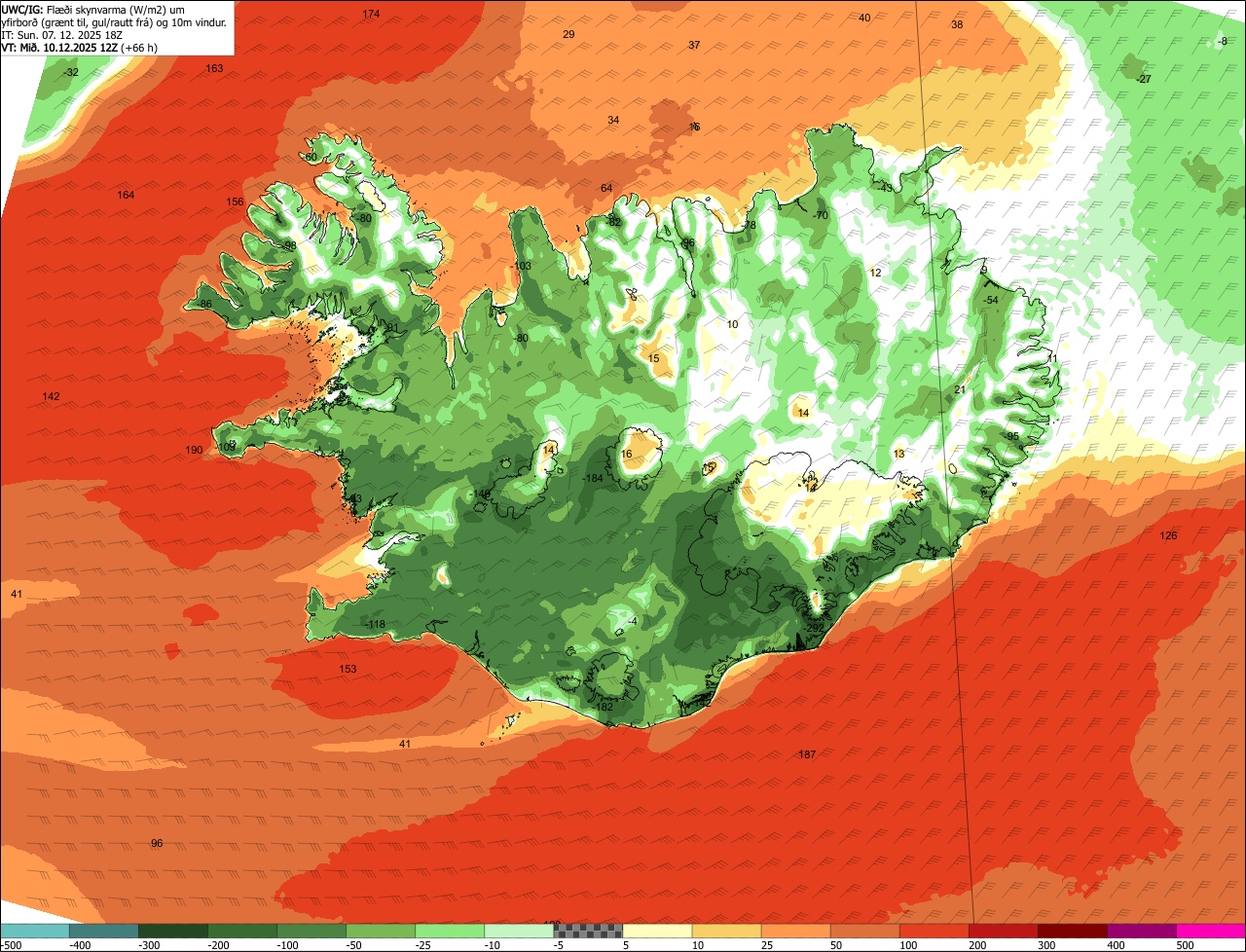Click the legend swatch between -25 and -10

(x=451, y=931)
